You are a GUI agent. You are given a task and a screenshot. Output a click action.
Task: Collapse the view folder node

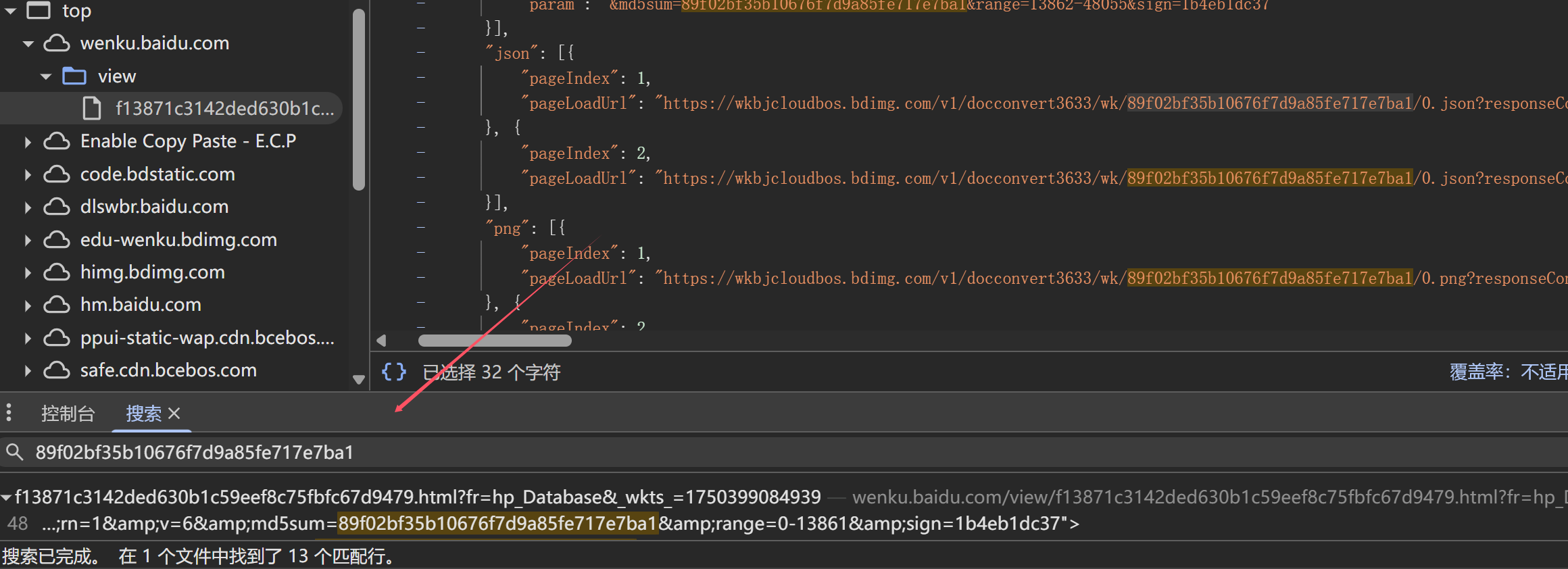click(46, 76)
